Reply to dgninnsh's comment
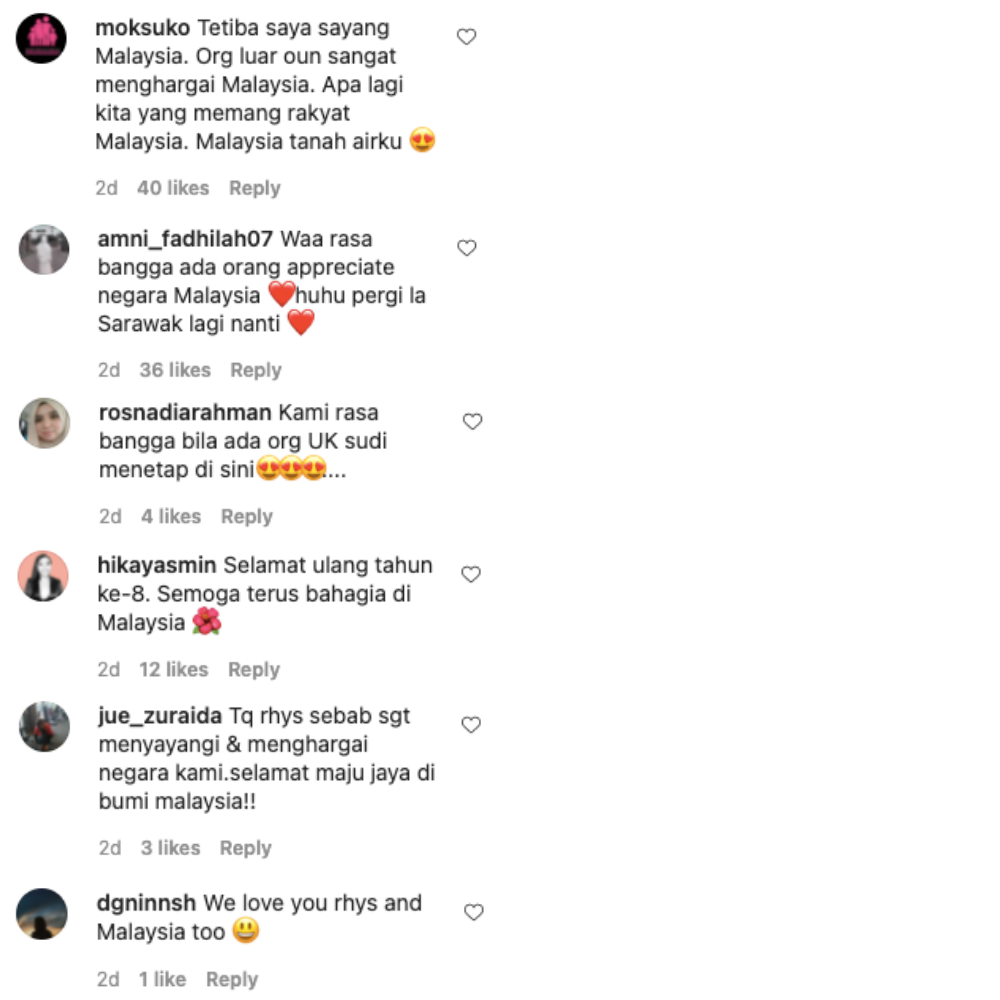Screen dimensions: 1000x1000 coord(232,979)
